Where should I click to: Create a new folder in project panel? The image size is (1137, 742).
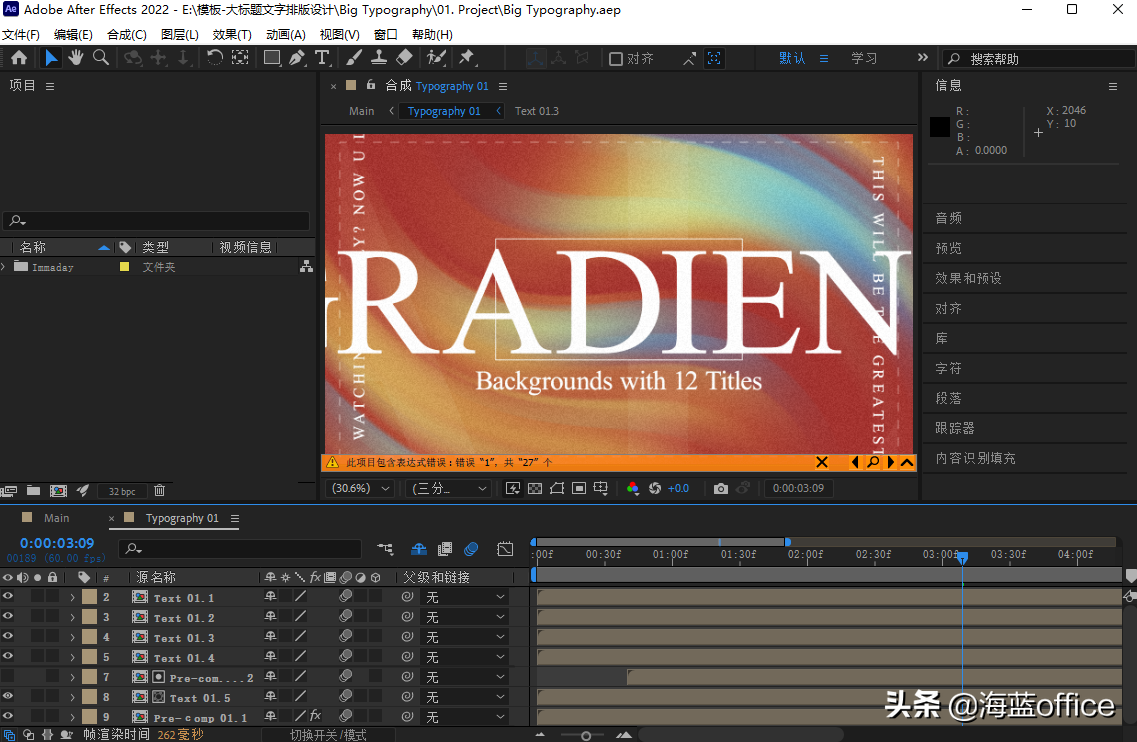33,491
